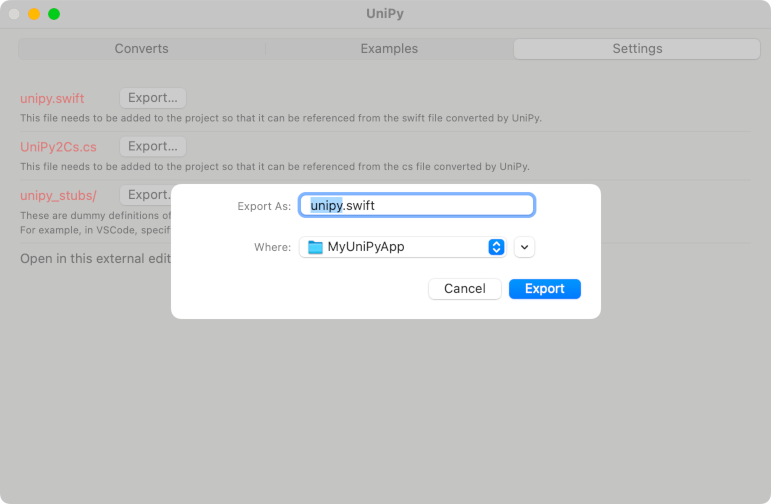Viewport: 771px width, 504px height.
Task: Click the red unipy_stubs/ label
Action: pyautogui.click(x=58, y=195)
